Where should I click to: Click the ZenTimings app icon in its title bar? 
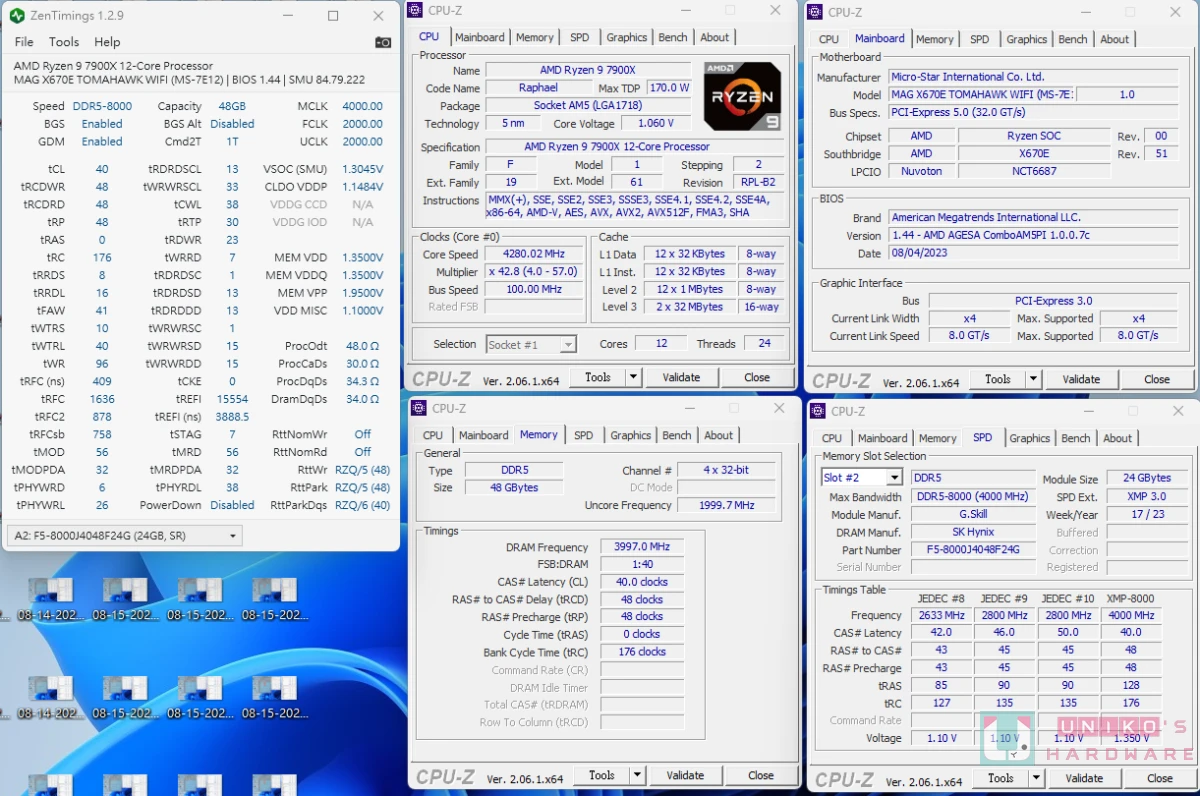[16, 17]
